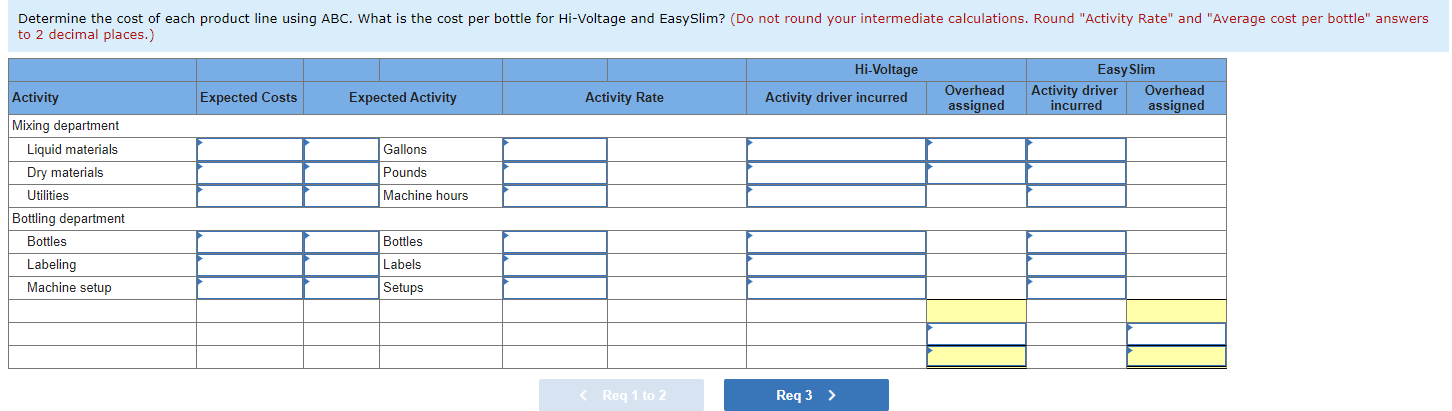Click the 'Liquid materials' row label
This screenshot has width=1452, height=411.
point(72,149)
